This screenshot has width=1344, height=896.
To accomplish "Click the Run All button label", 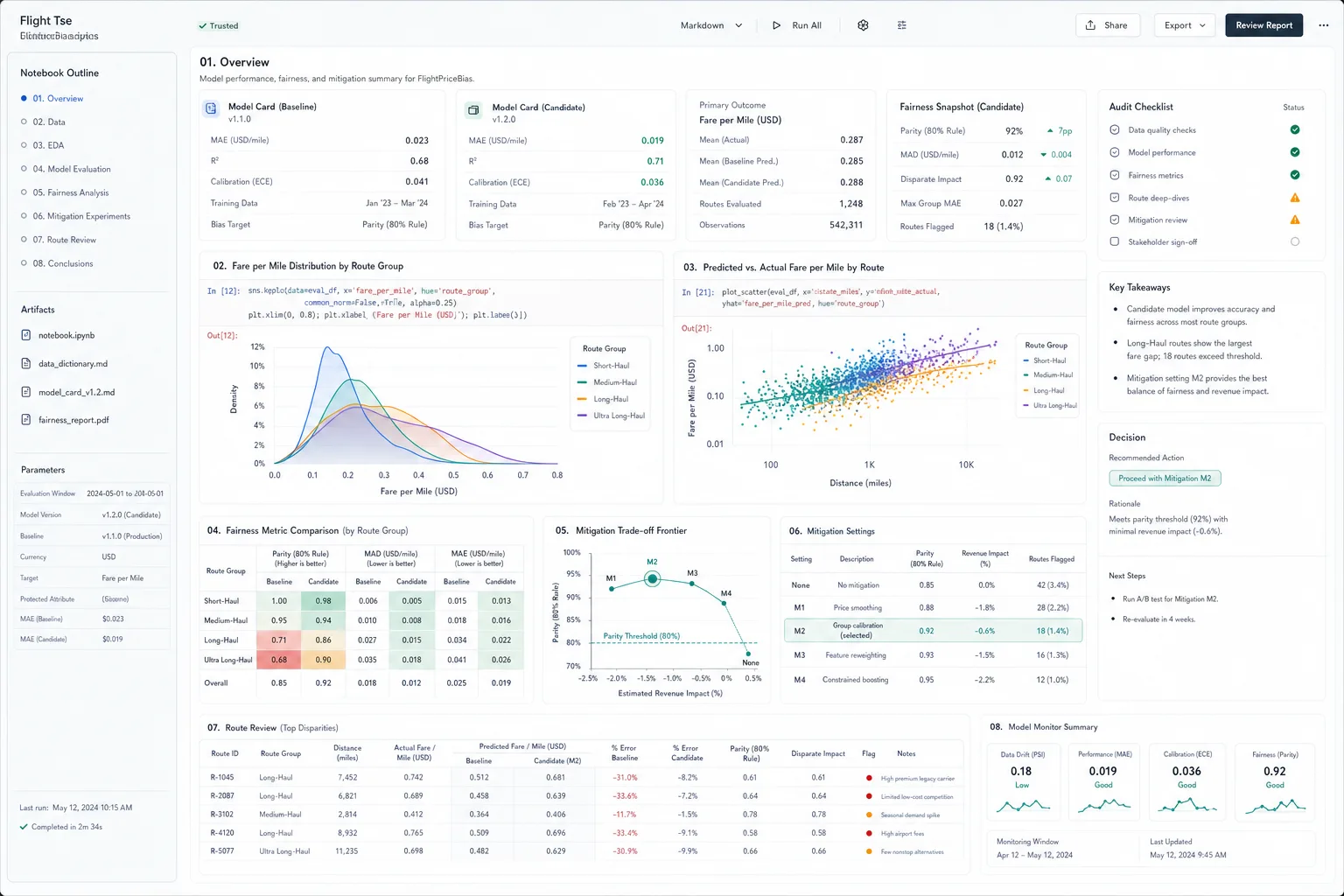I will click(x=807, y=25).
